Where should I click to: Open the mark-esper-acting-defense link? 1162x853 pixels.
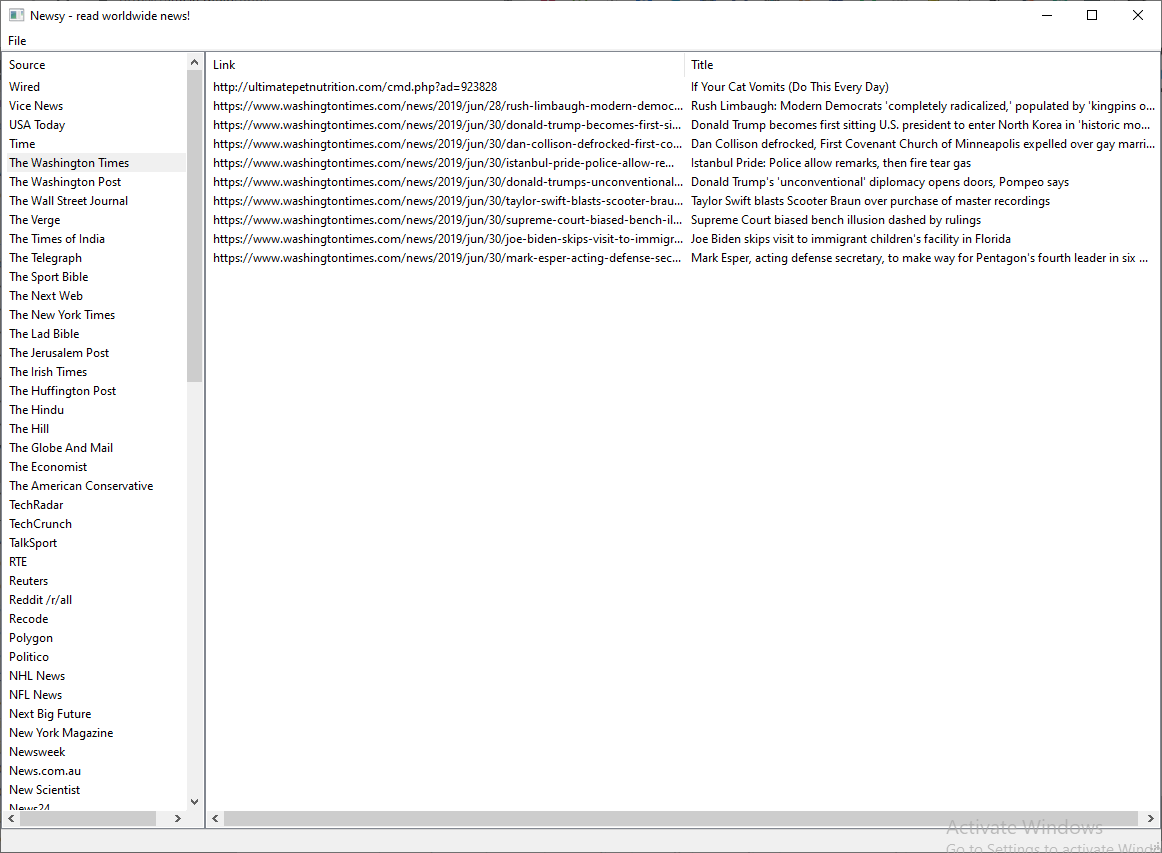click(448, 258)
